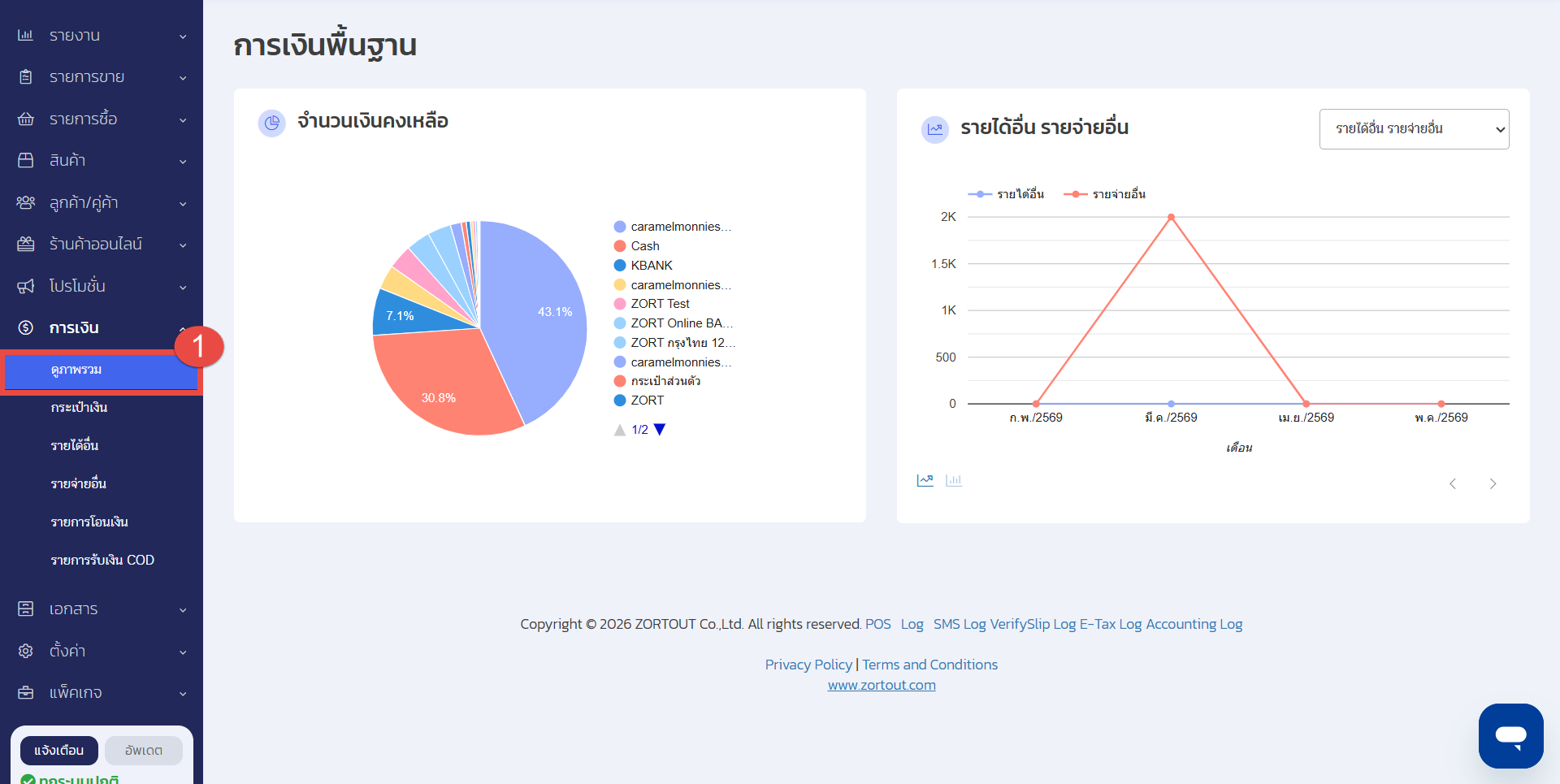
Task: Click the สินค้า box icon in sidebar
Action: [26, 161]
